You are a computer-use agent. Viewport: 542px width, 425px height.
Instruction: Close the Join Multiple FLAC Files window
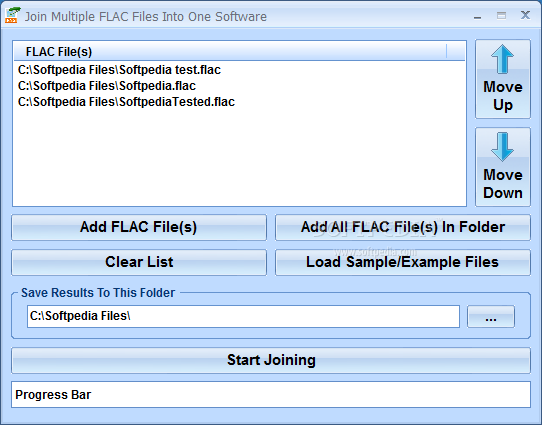tap(525, 15)
